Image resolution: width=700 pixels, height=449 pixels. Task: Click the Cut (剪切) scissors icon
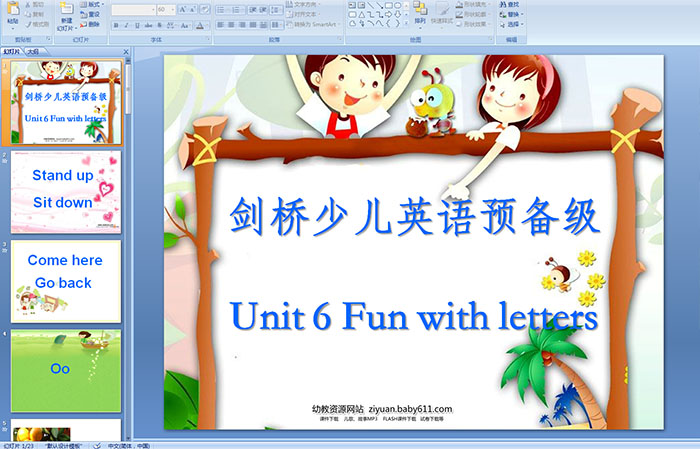point(28,4)
